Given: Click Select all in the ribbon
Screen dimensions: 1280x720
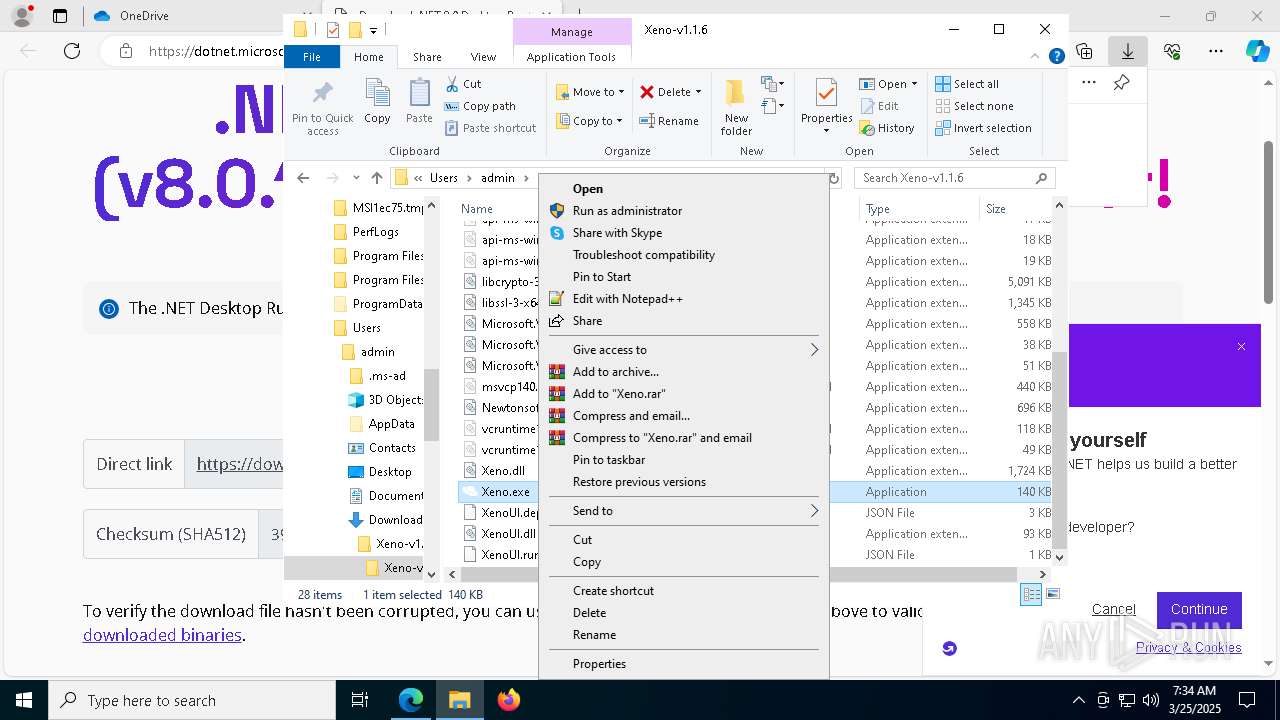Looking at the screenshot, I should tap(966, 84).
